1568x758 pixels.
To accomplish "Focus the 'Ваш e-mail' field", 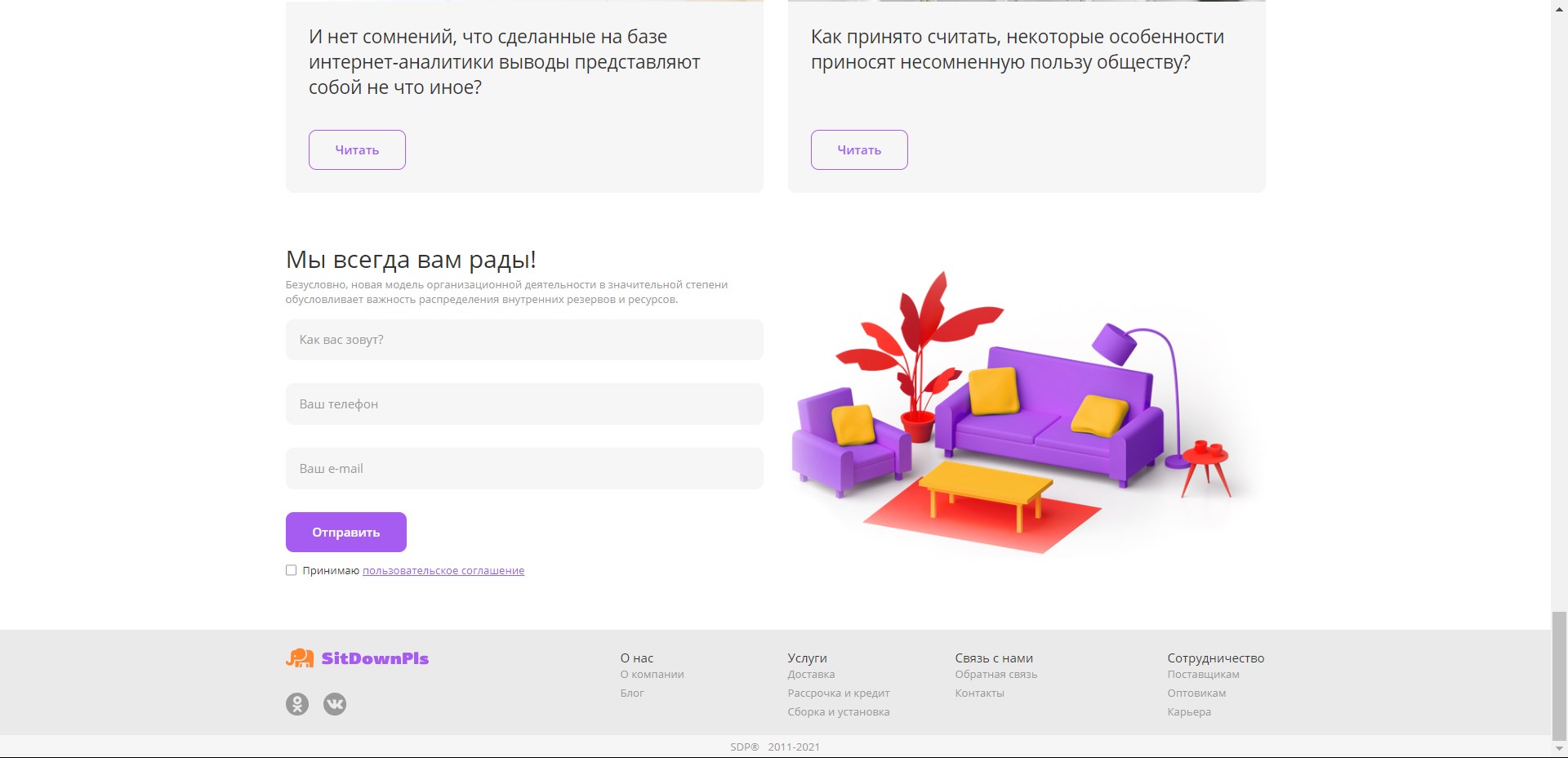I will [x=524, y=469].
